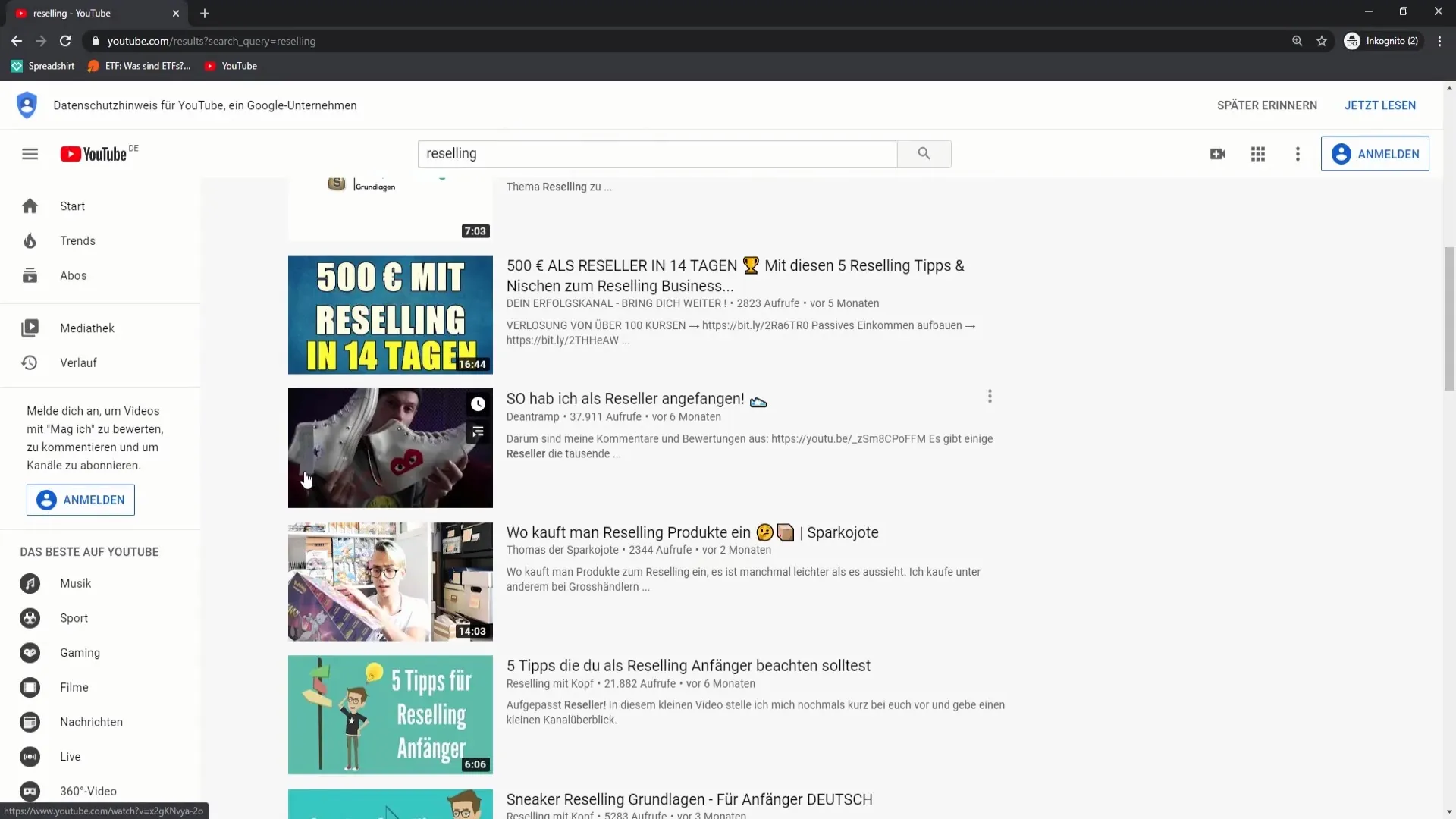
Task: Click the YouTube logo
Action: point(94,154)
